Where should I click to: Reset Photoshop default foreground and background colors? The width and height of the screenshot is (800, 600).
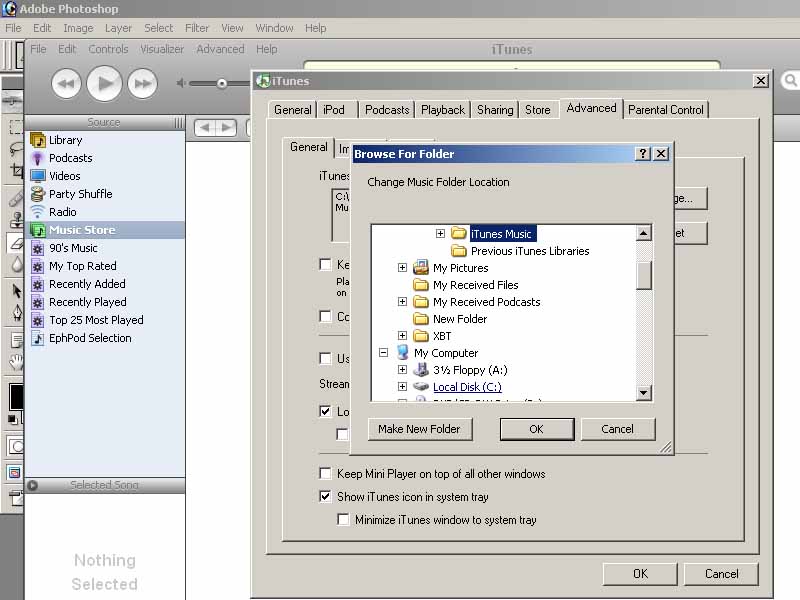coord(12,420)
